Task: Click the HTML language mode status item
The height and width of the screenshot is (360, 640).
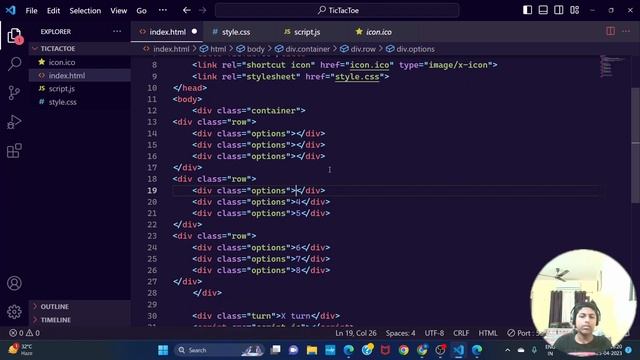Action: click(488, 333)
